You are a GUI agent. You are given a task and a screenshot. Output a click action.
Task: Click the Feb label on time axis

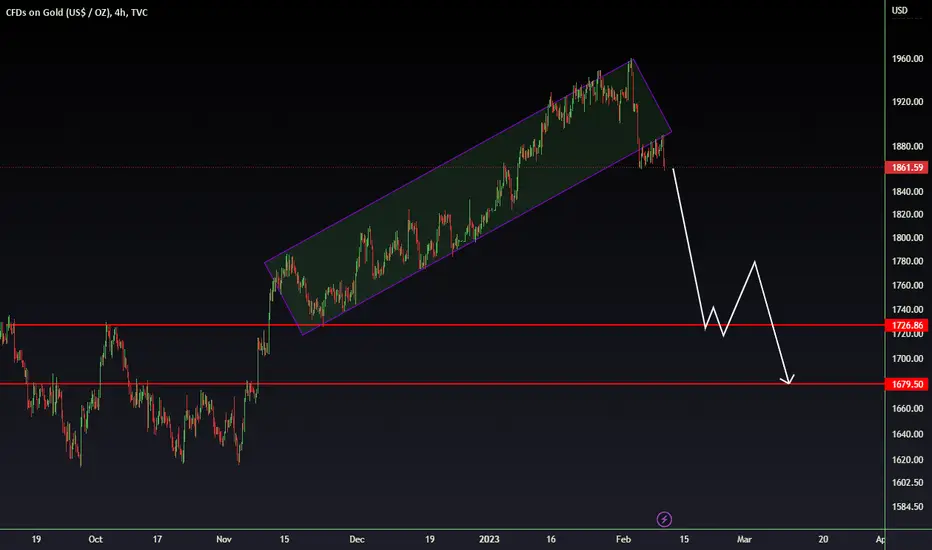623,539
